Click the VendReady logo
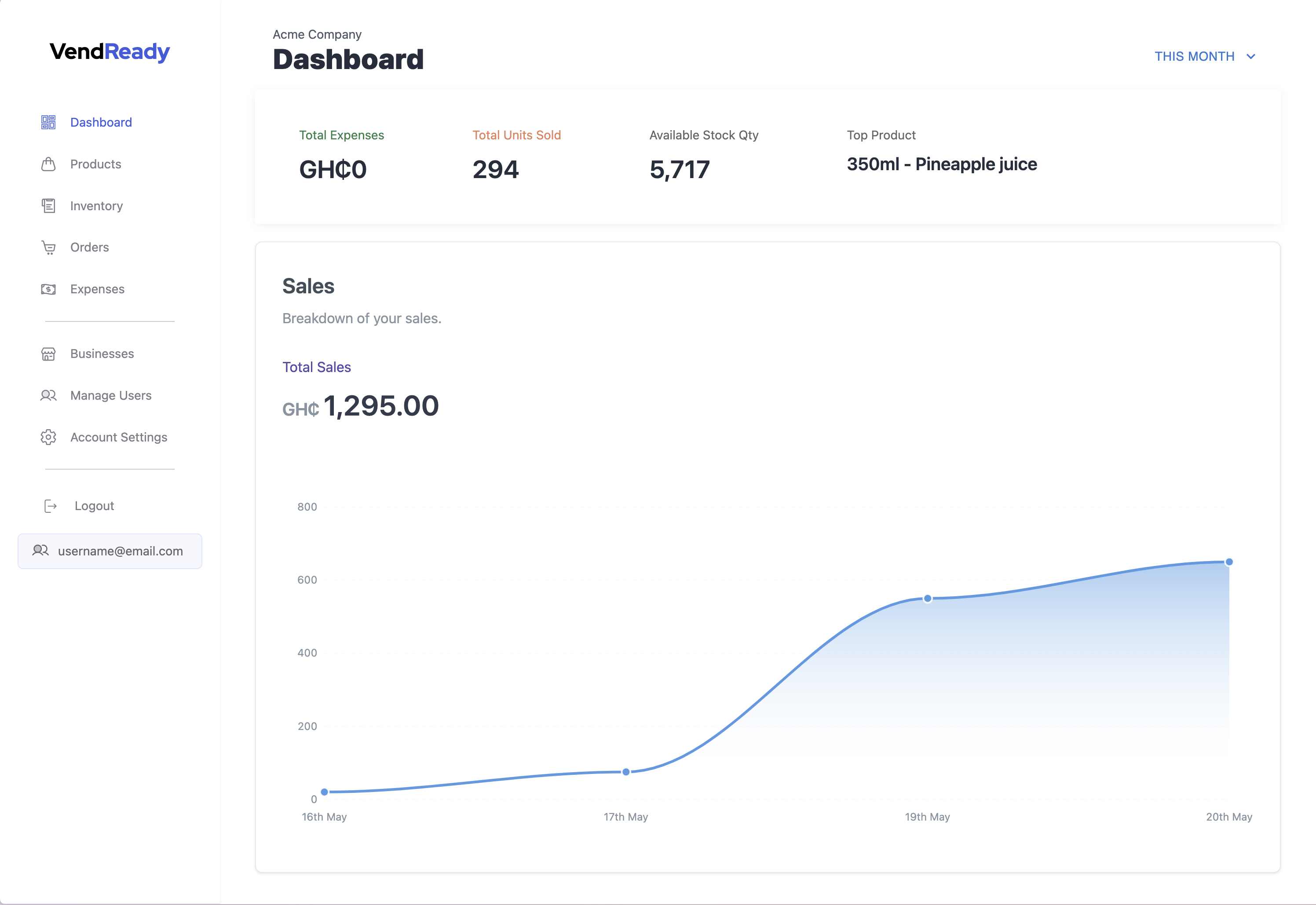The width and height of the screenshot is (1316, 905). [109, 51]
